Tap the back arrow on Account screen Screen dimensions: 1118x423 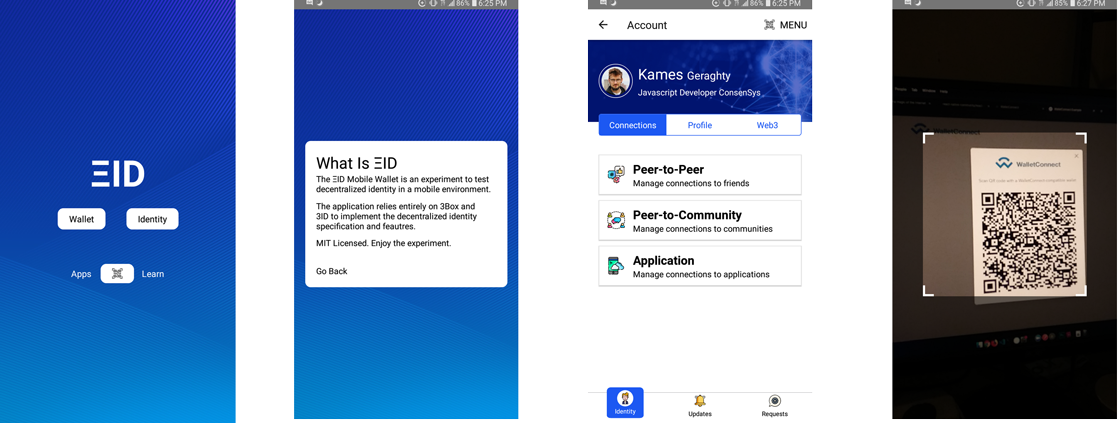[x=603, y=25]
